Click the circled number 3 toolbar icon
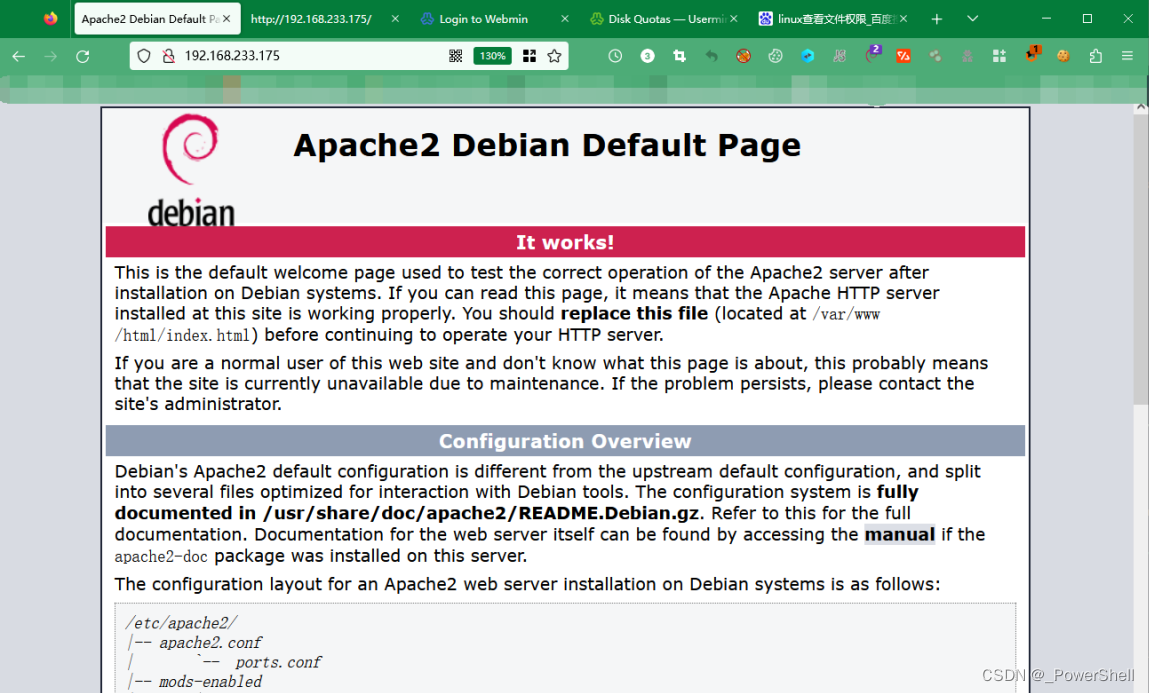Image resolution: width=1149 pixels, height=693 pixels. click(x=647, y=56)
